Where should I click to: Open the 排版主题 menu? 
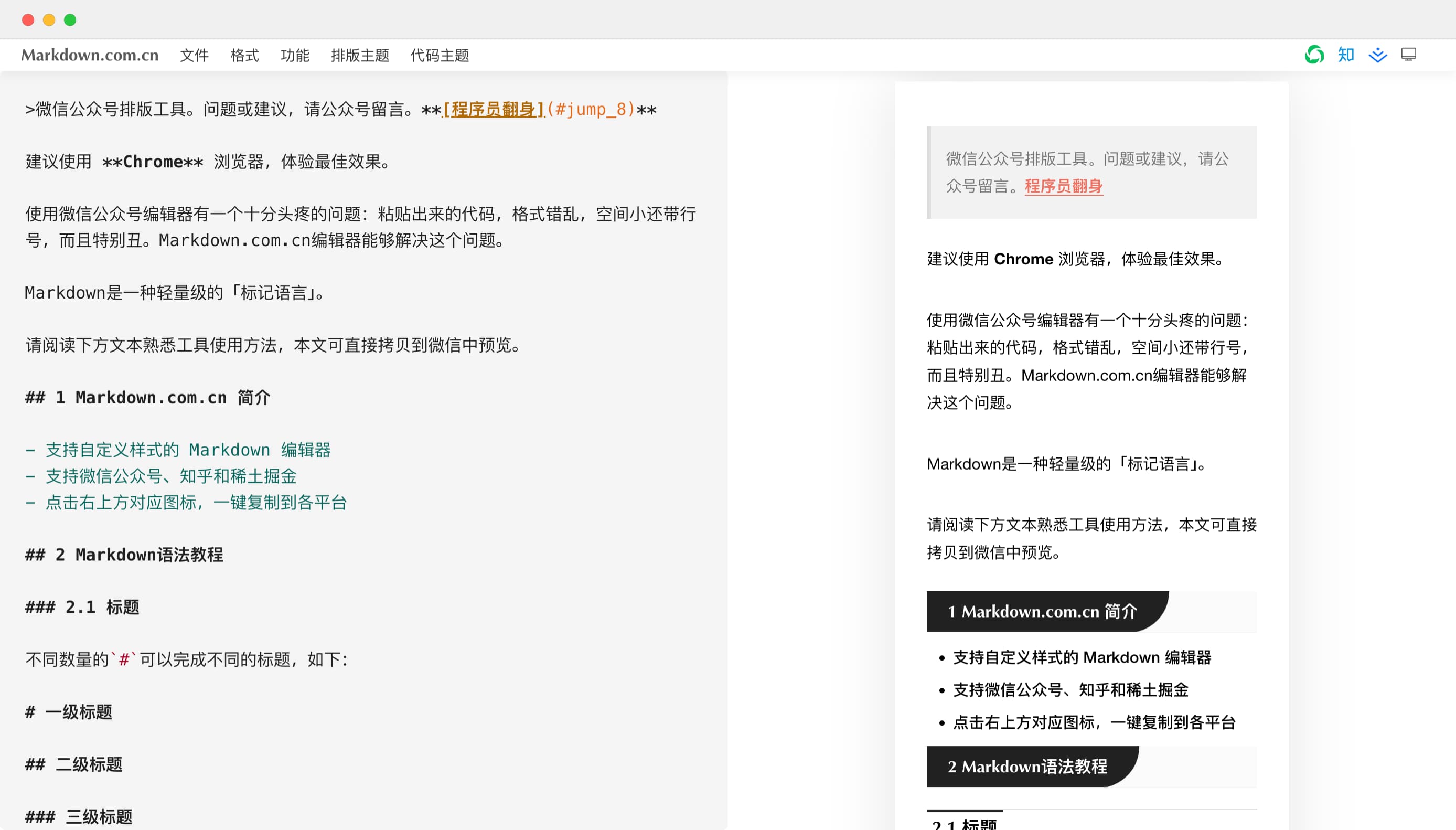pos(360,55)
